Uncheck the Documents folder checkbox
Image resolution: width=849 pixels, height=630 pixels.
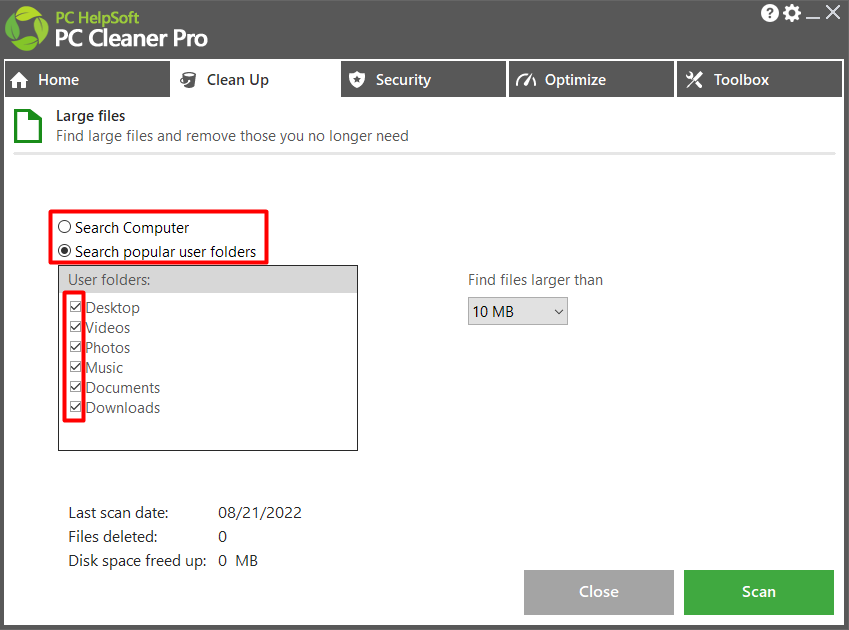click(x=75, y=387)
